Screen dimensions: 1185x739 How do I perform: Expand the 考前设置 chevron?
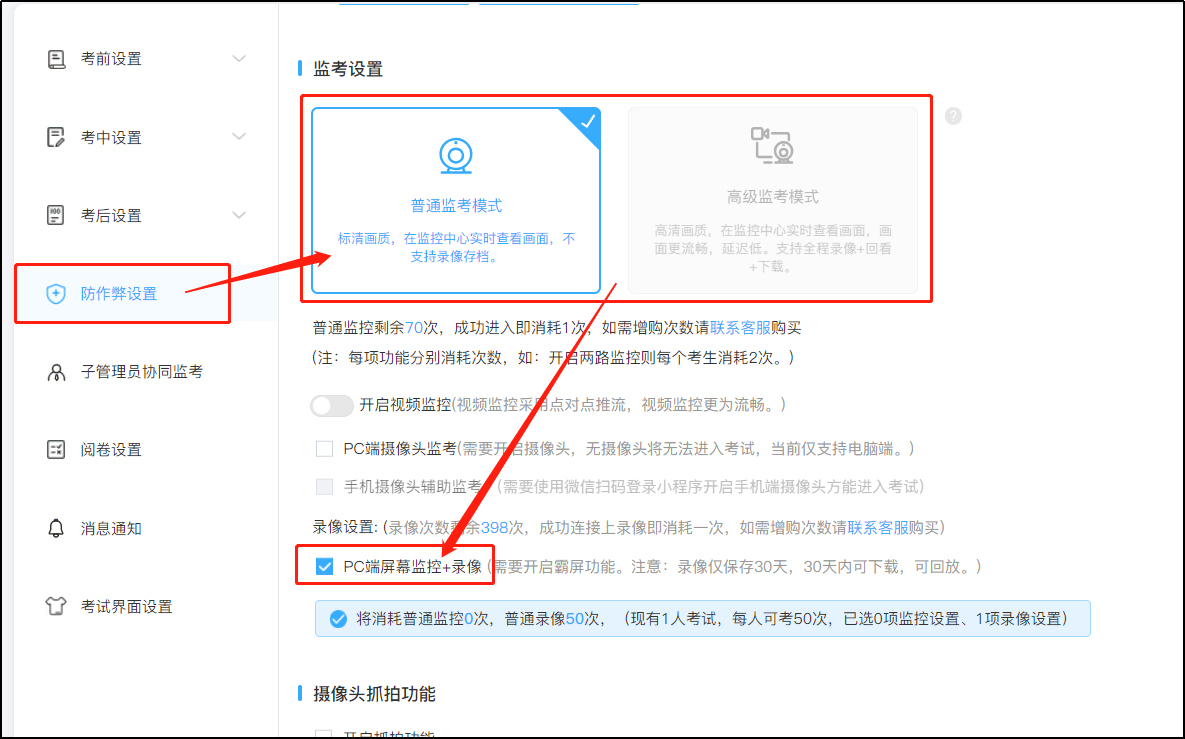(239, 59)
